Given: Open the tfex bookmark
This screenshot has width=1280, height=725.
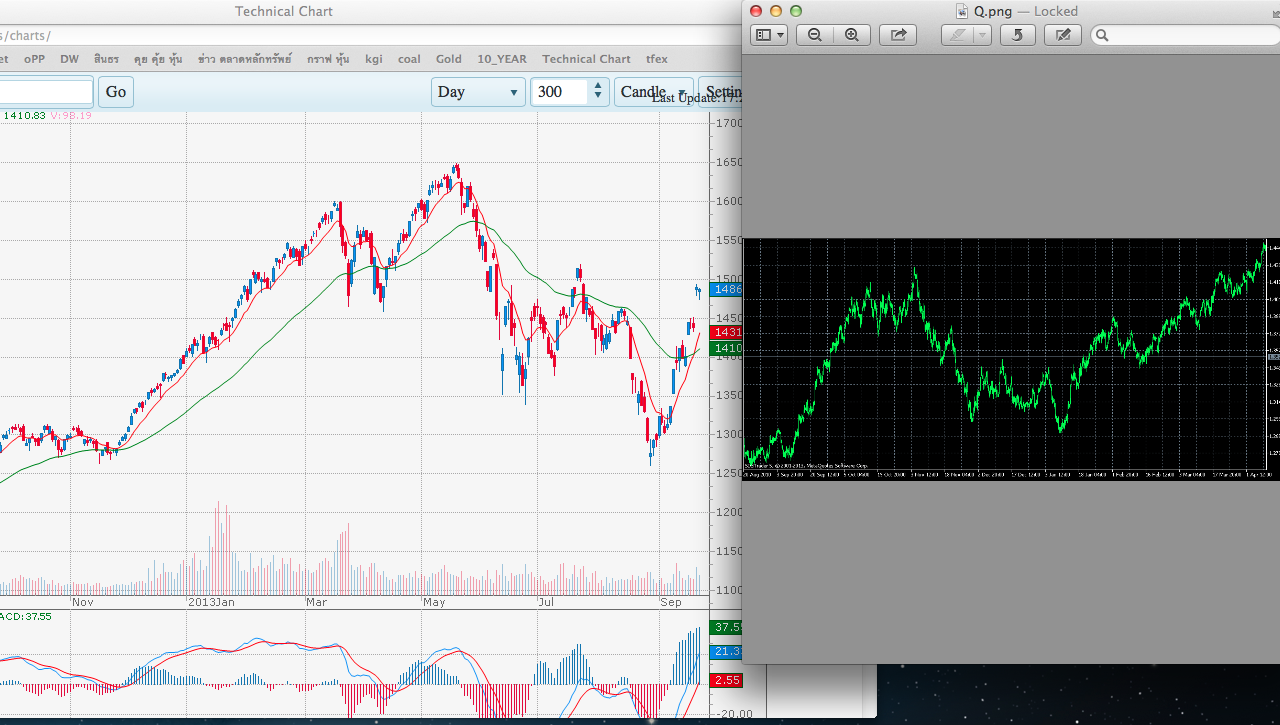Looking at the screenshot, I should point(657,59).
